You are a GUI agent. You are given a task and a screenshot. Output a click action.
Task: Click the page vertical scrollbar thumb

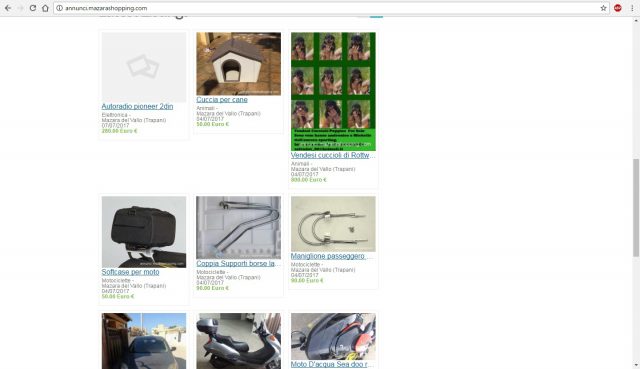(x=636, y=208)
